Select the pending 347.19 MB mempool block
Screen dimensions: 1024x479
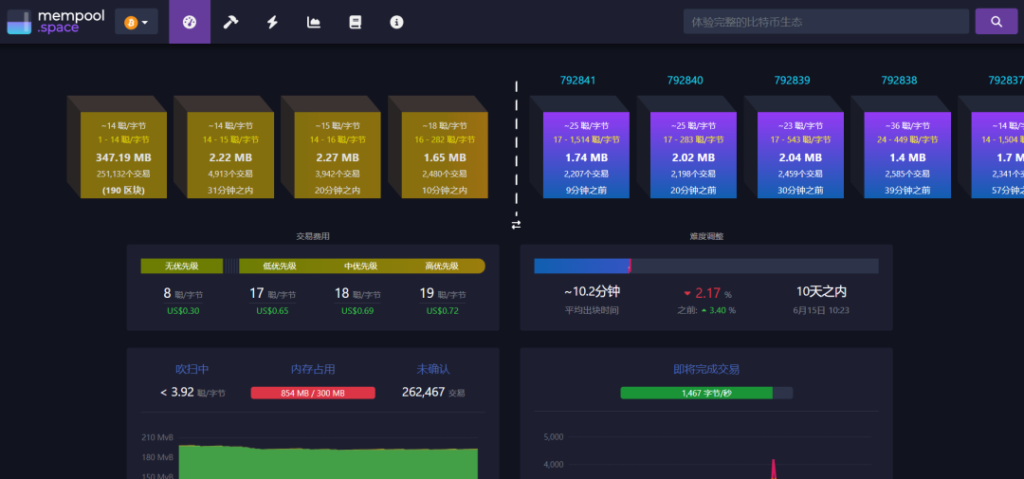(x=124, y=155)
